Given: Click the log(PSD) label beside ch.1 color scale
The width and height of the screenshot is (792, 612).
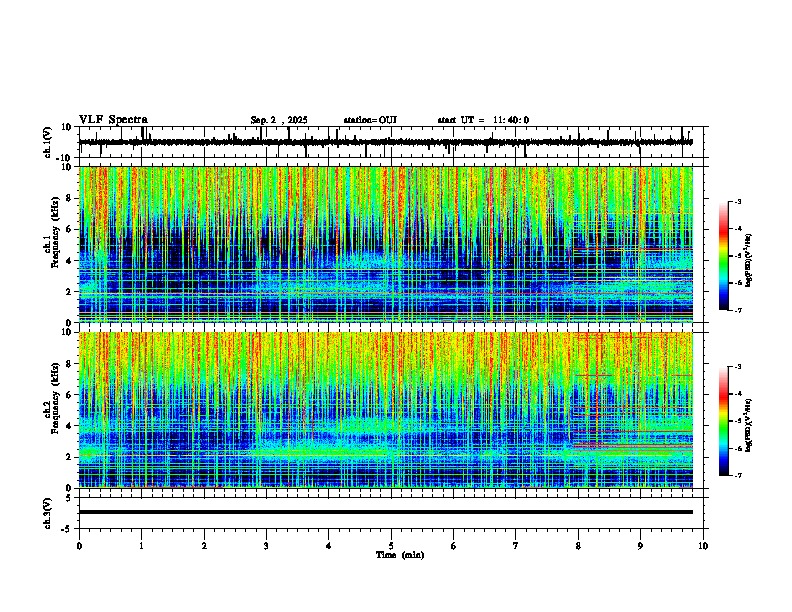Looking at the screenshot, I should 748,261.
